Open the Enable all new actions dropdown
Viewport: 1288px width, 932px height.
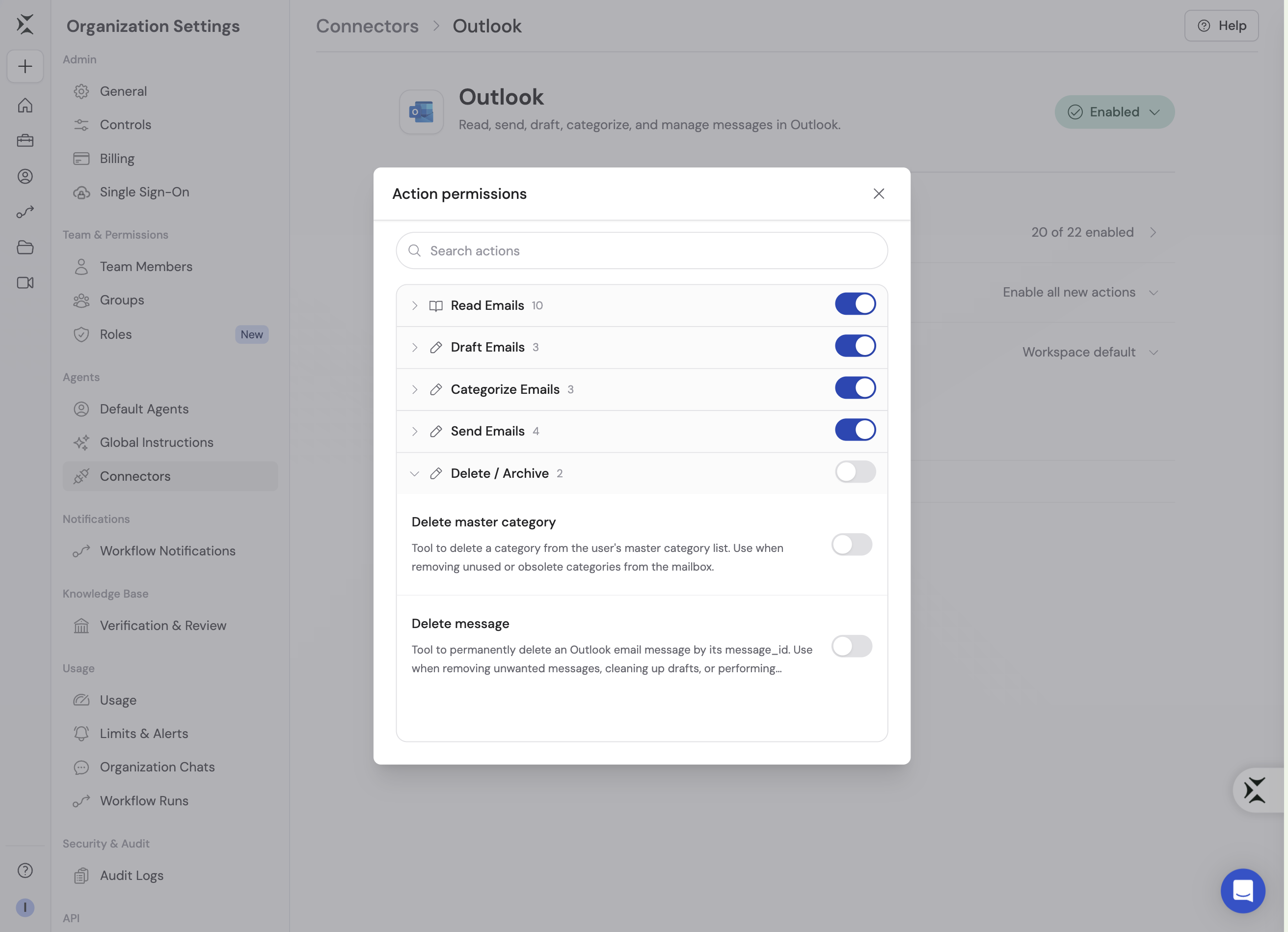[x=1080, y=293]
